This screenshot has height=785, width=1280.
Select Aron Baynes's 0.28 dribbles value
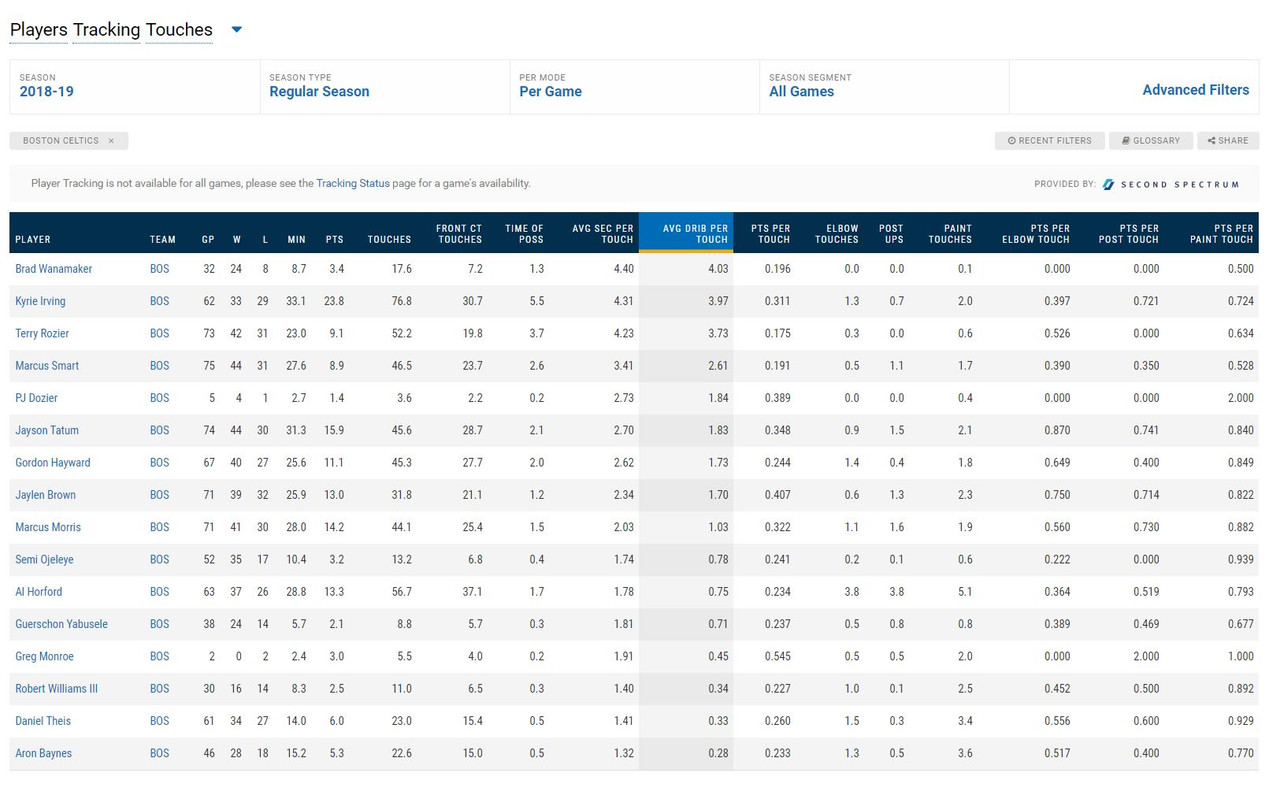[x=718, y=754]
